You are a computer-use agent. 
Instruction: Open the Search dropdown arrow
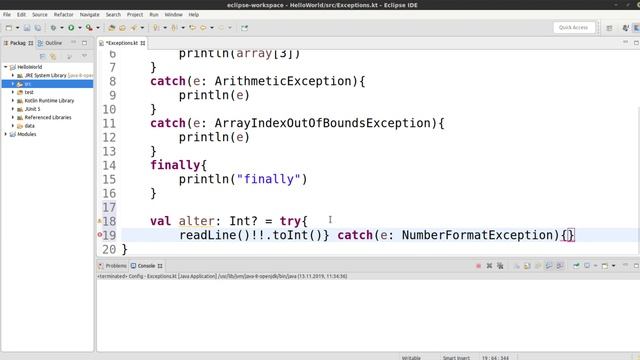[142, 28]
